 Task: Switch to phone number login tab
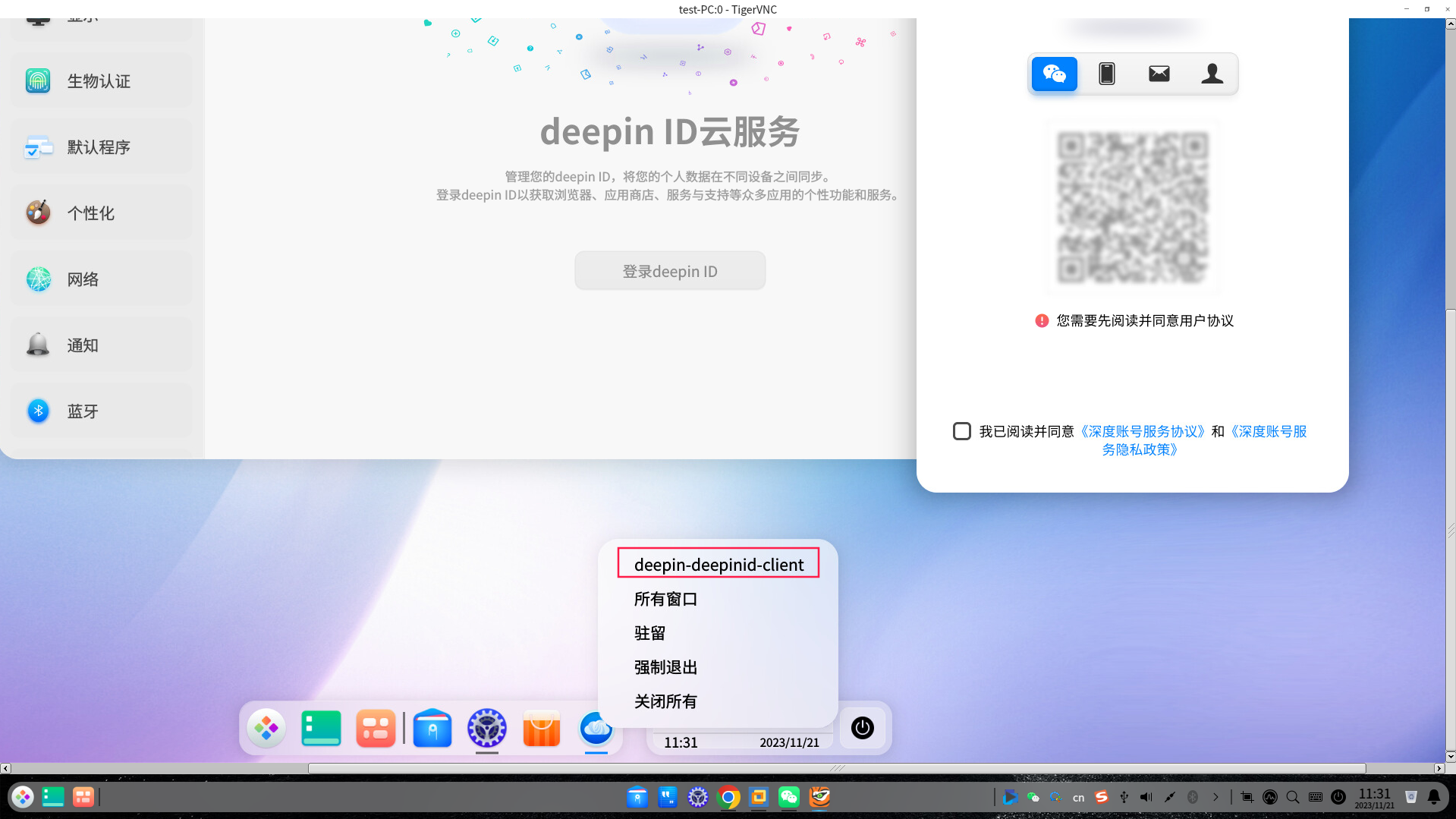[1106, 74]
